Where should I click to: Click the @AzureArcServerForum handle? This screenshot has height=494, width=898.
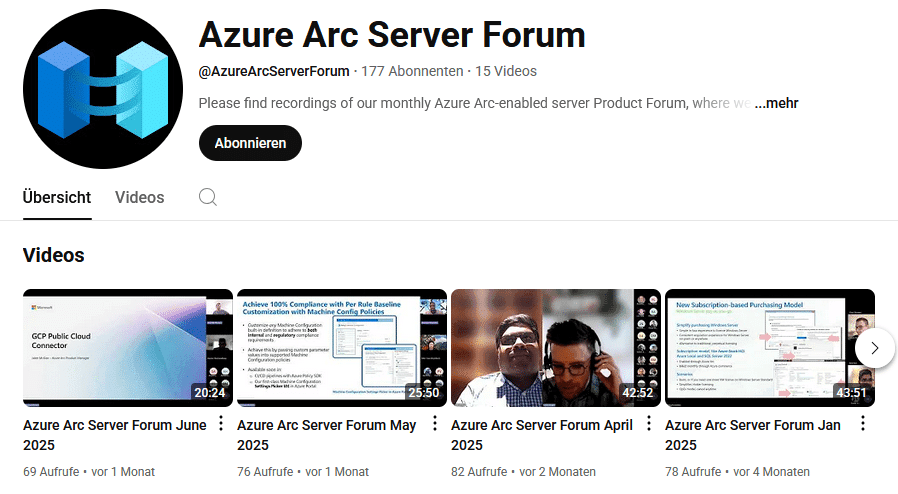click(274, 72)
